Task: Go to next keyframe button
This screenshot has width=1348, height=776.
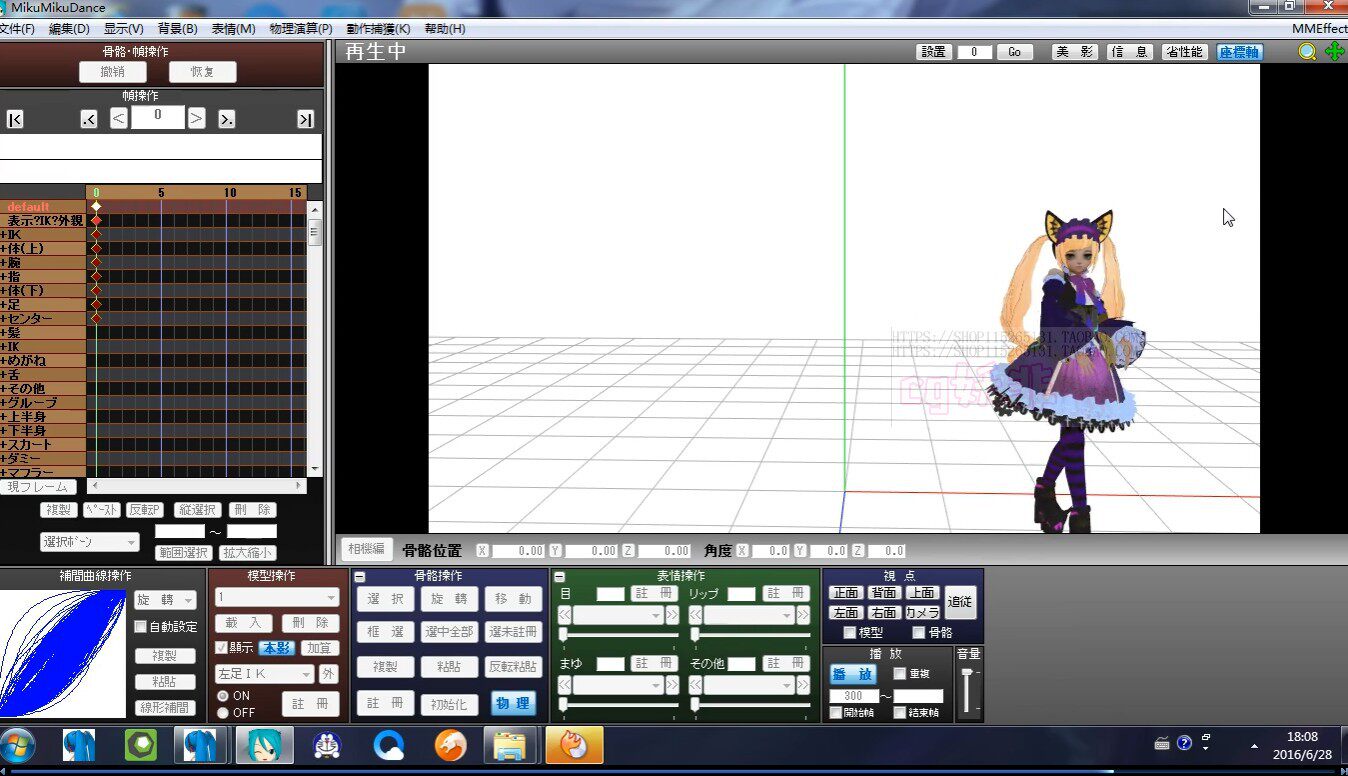Action: 227,119
